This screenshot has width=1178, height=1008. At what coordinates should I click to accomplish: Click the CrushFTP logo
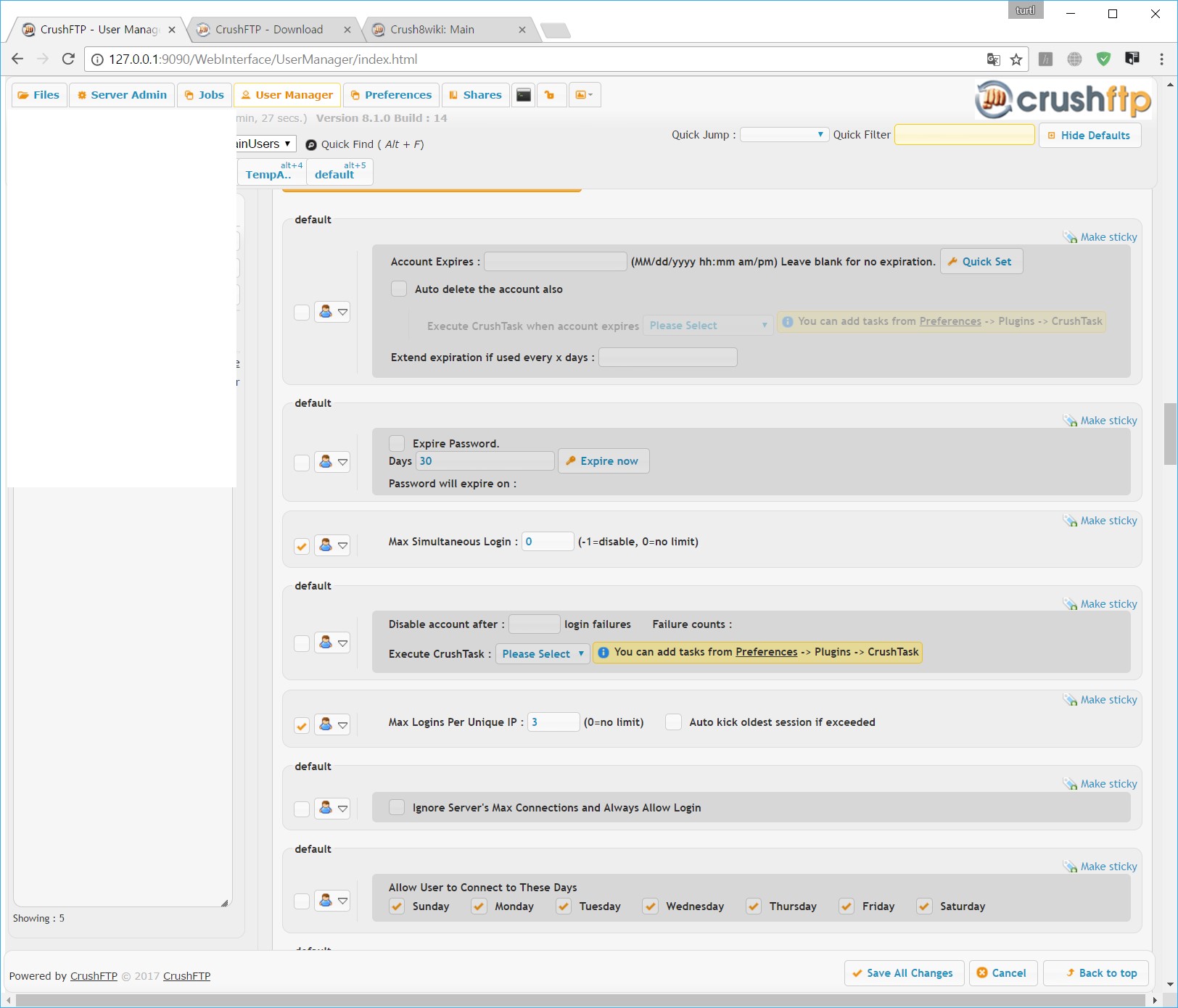tap(1063, 99)
